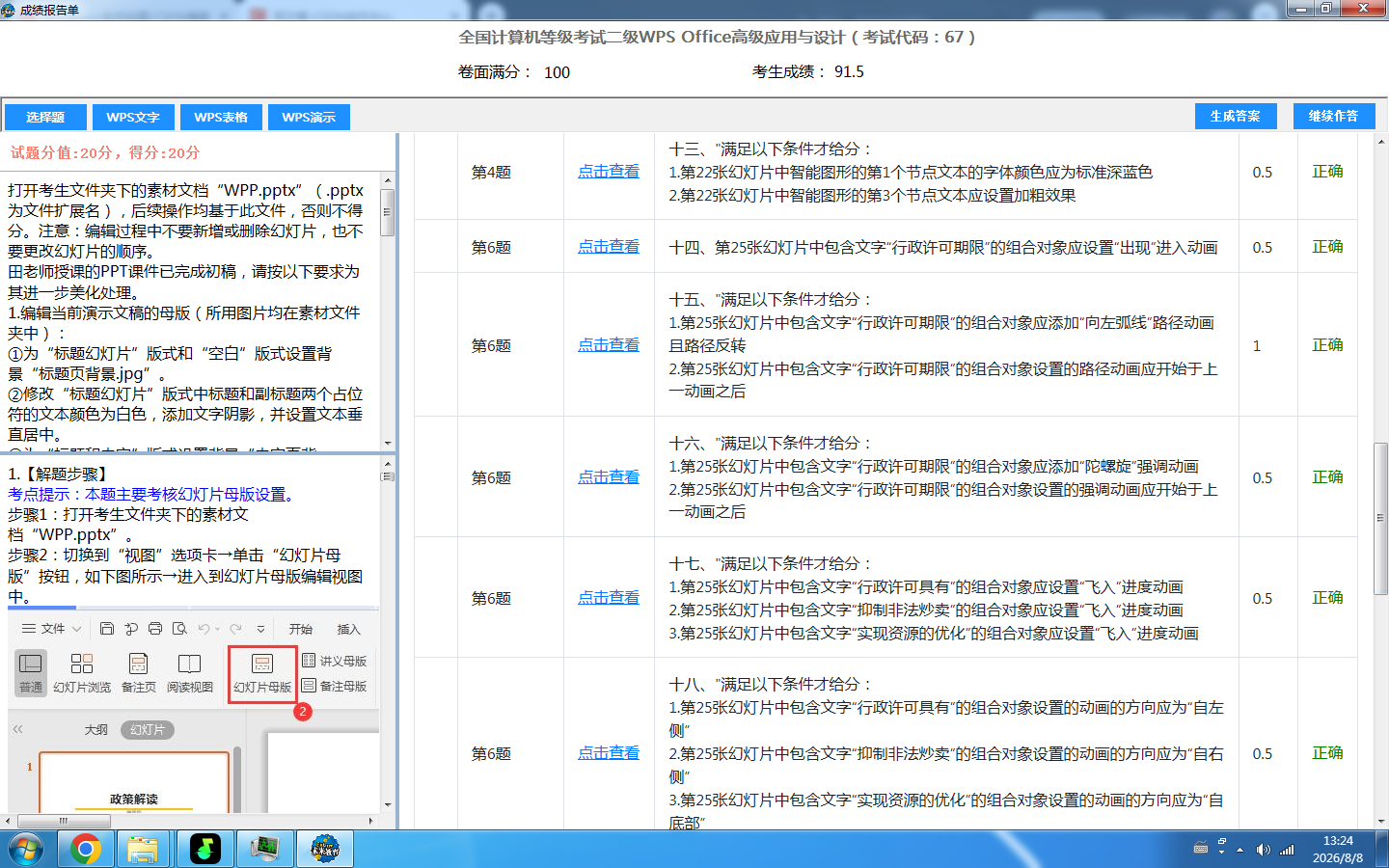1389x868 pixels.
Task: Click the scoring table's scroll-down arrow
Action: tap(1381, 822)
